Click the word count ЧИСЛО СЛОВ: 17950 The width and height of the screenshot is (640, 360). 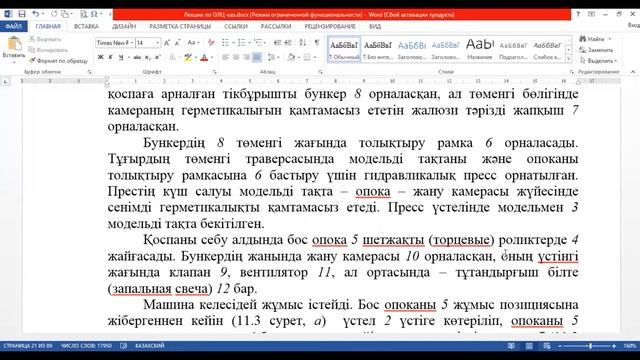tap(86, 346)
